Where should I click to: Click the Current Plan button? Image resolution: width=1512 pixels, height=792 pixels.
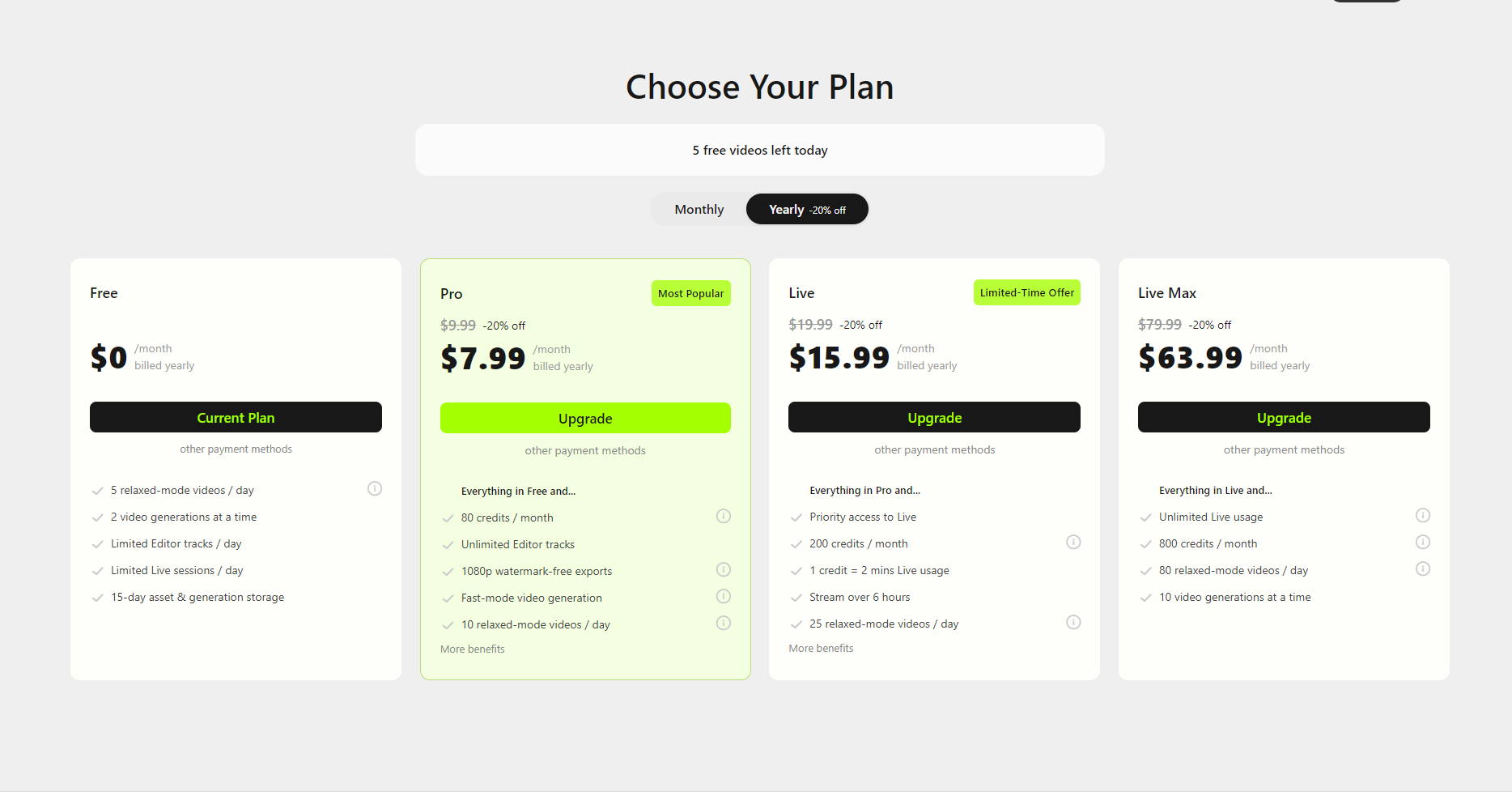236,417
